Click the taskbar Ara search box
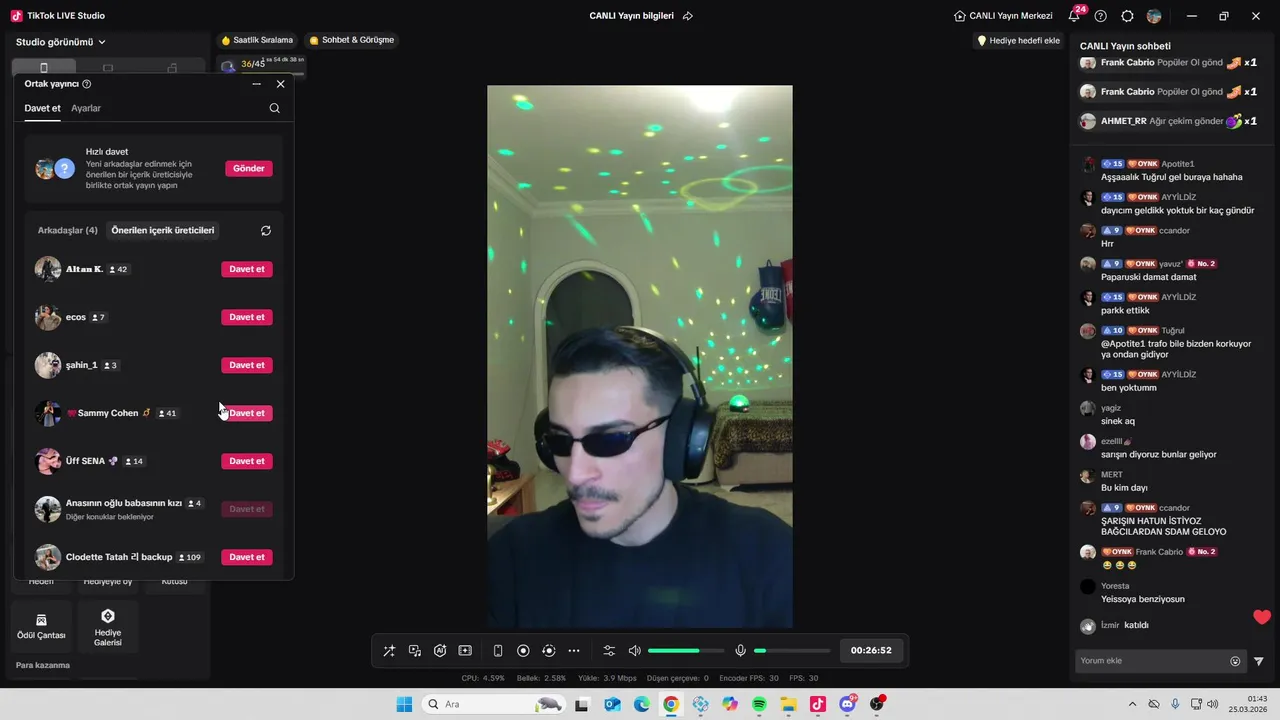 point(494,704)
